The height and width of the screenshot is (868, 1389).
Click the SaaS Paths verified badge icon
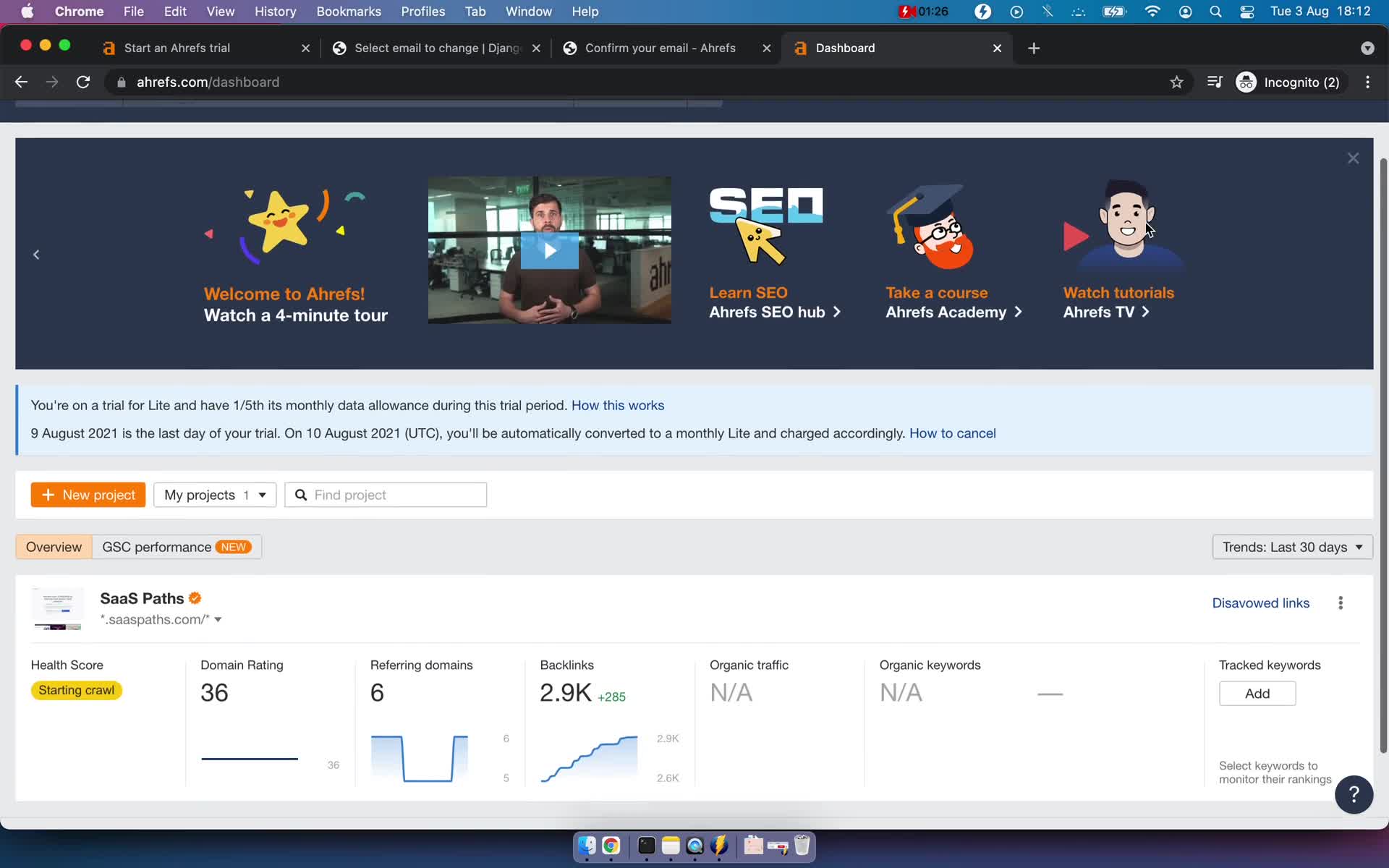(195, 598)
